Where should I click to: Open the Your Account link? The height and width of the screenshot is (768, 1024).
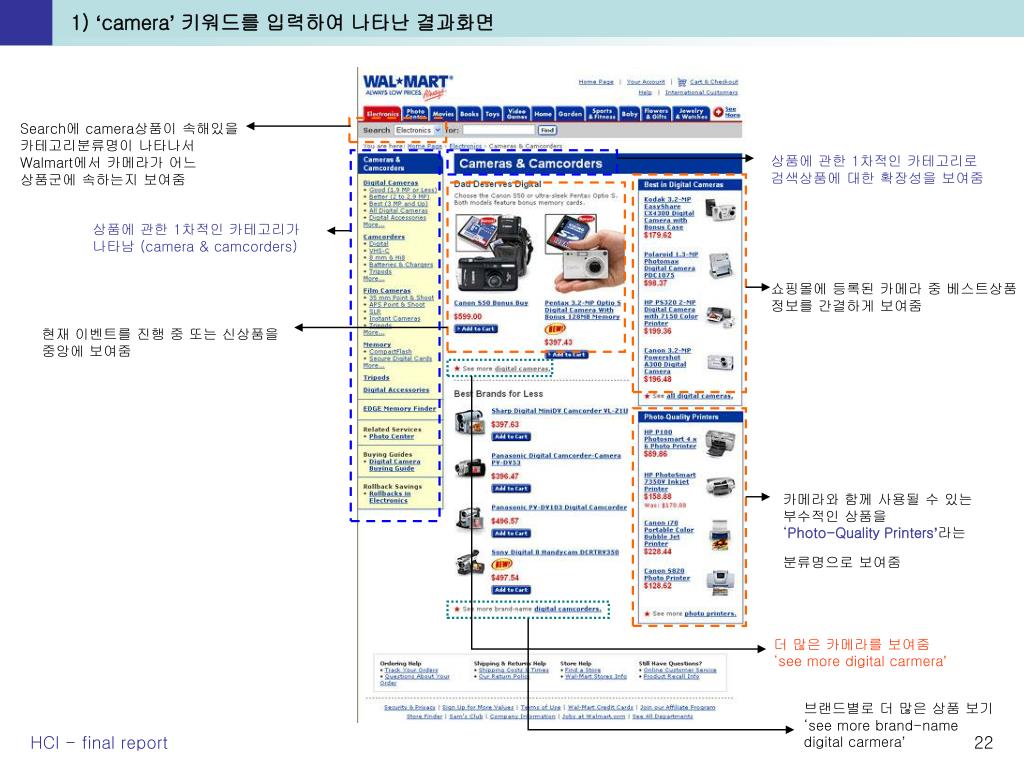point(646,82)
